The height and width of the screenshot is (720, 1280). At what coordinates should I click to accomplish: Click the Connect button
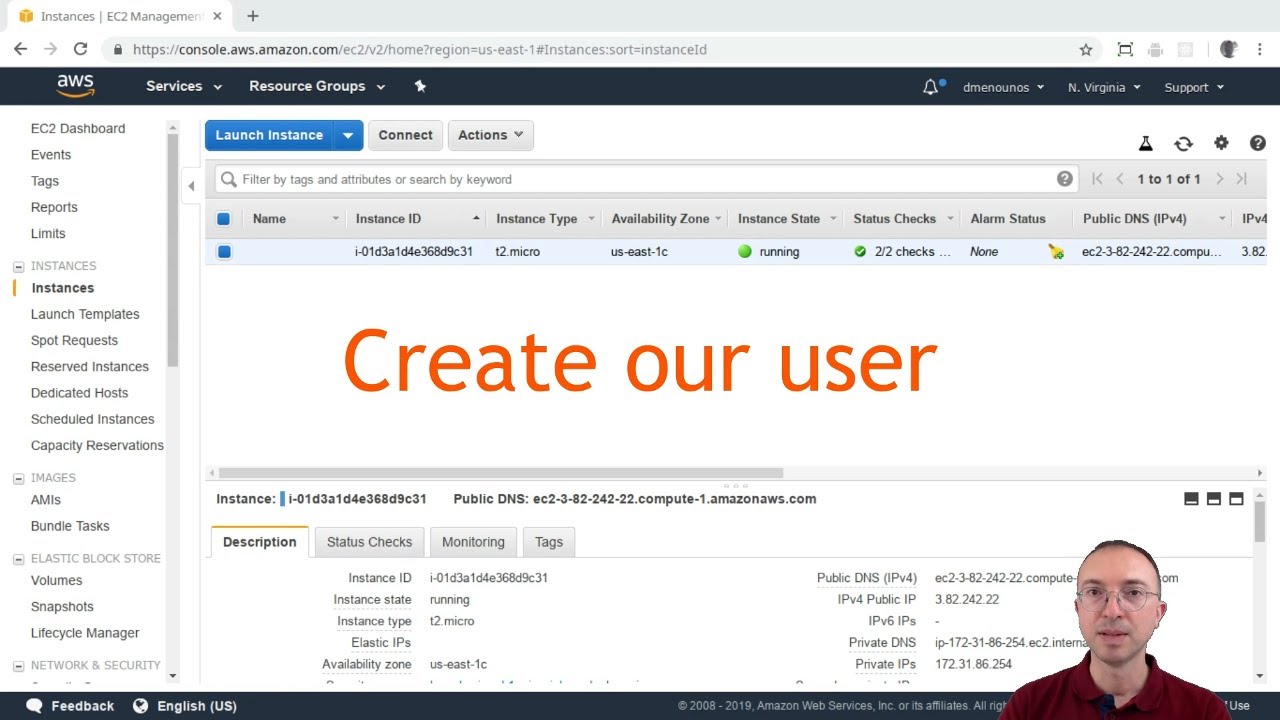(x=405, y=135)
